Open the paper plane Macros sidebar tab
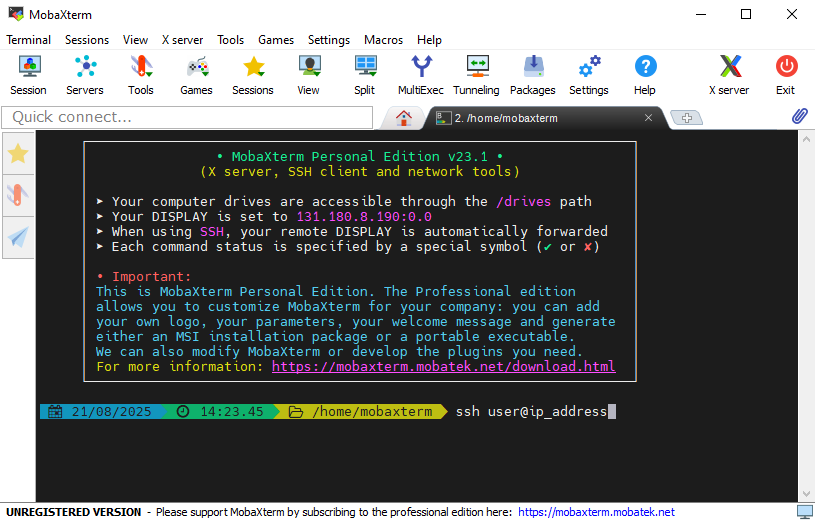This screenshot has height=520, width=815. tap(18, 237)
